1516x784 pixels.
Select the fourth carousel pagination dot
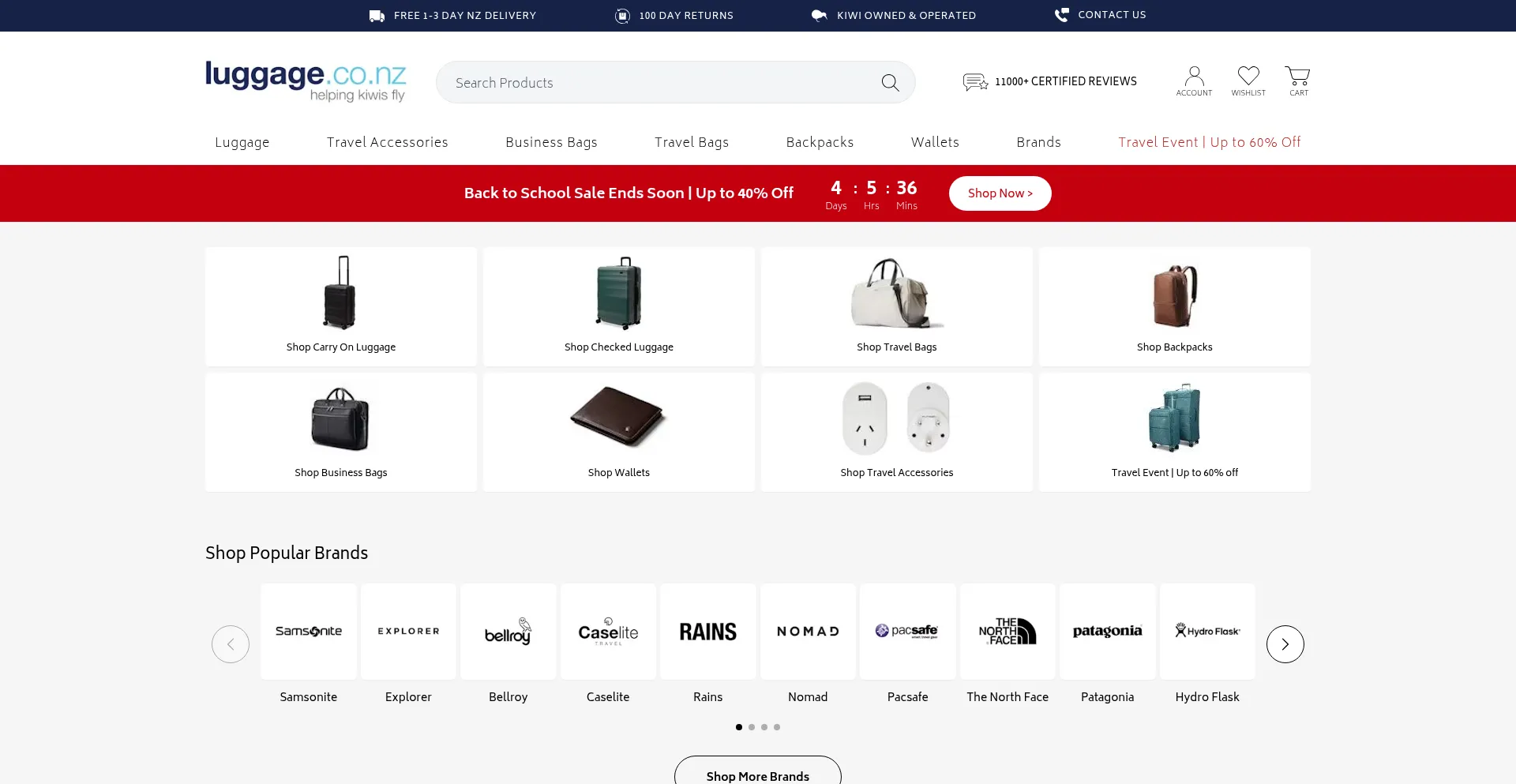click(x=777, y=727)
